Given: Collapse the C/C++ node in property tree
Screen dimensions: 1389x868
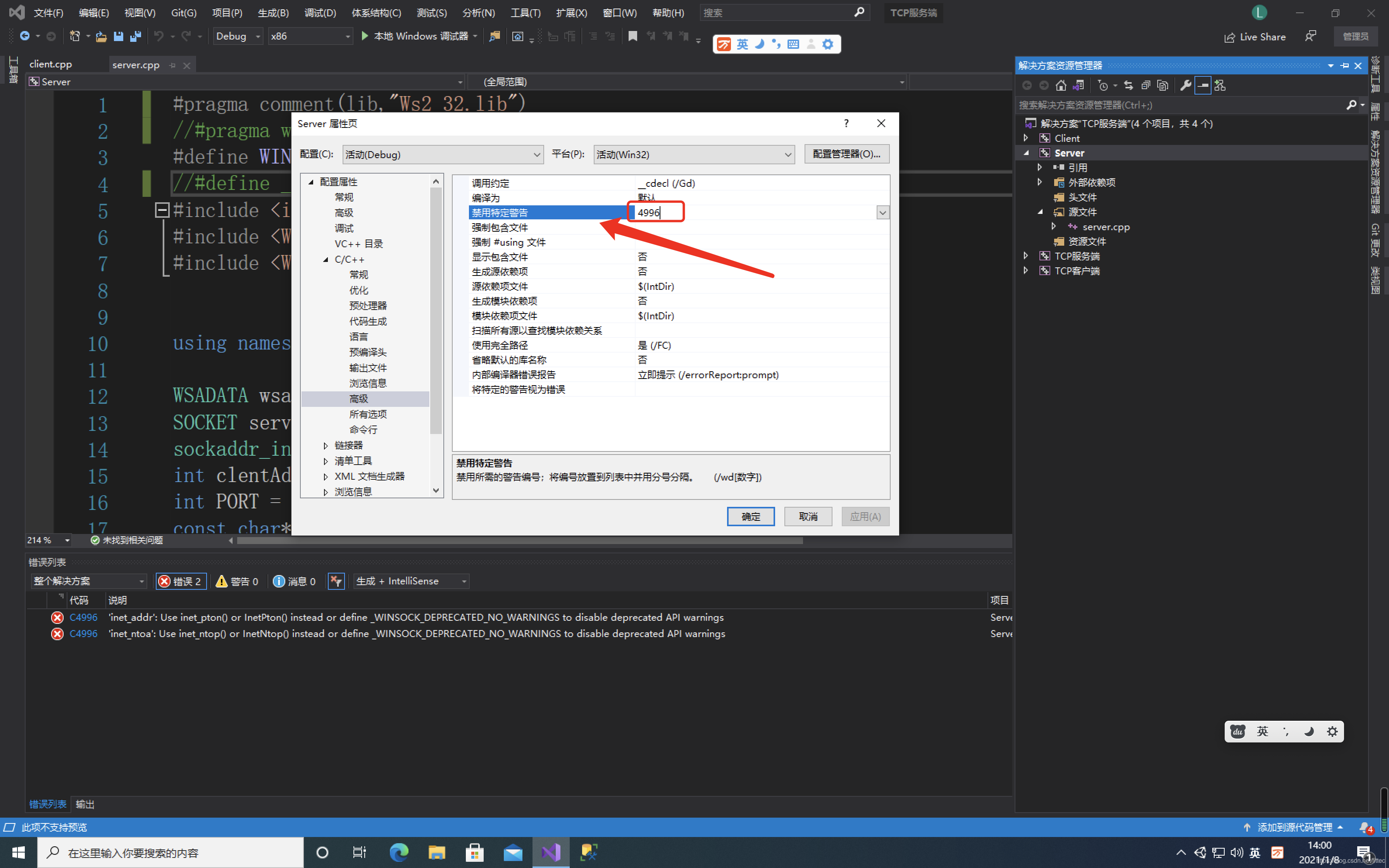Looking at the screenshot, I should pos(326,260).
